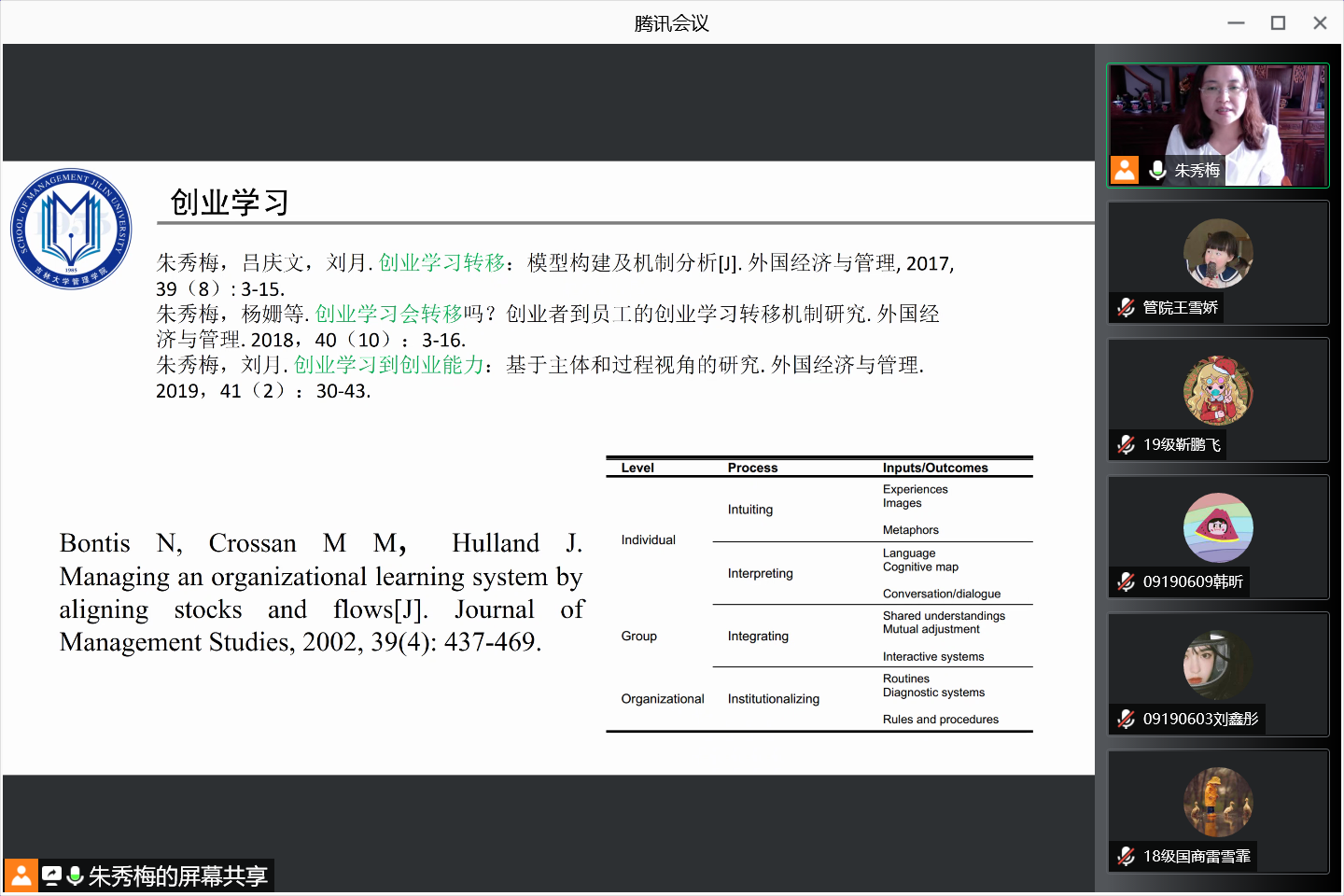Click the muted mic icon for 18级国商雷雪霏
This screenshot has width=1344, height=896.
tap(1127, 856)
